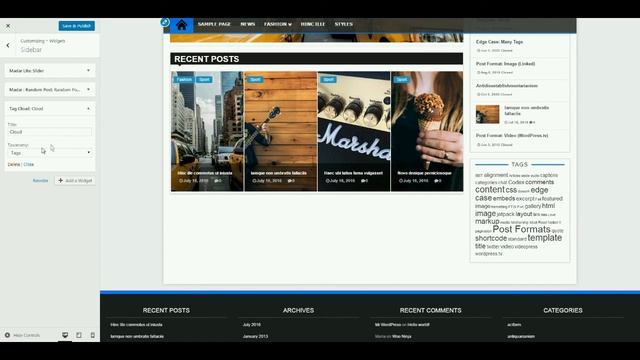
Task: Switch to tablet preview mode
Action: [79, 335]
